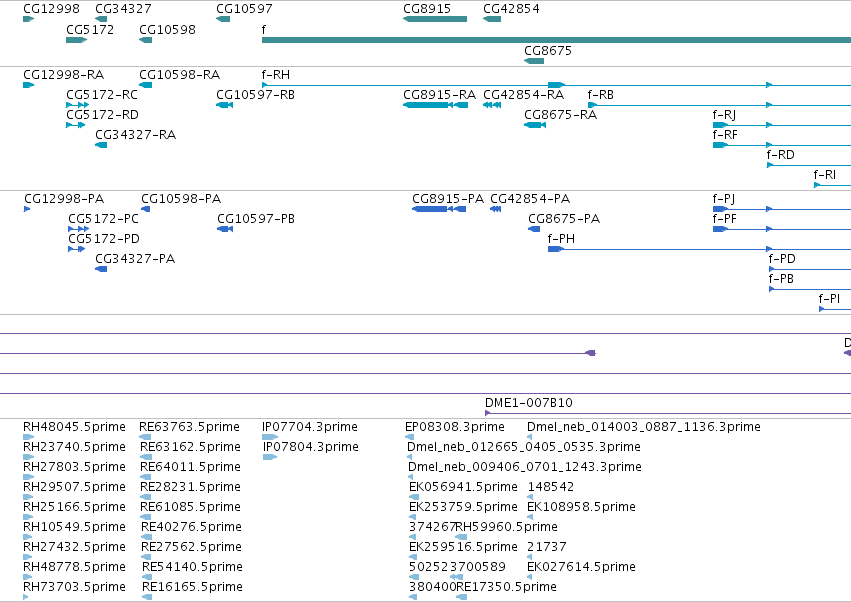The width and height of the screenshot is (851, 602).
Task: Click the long teal f gene bar
Action: [556, 40]
